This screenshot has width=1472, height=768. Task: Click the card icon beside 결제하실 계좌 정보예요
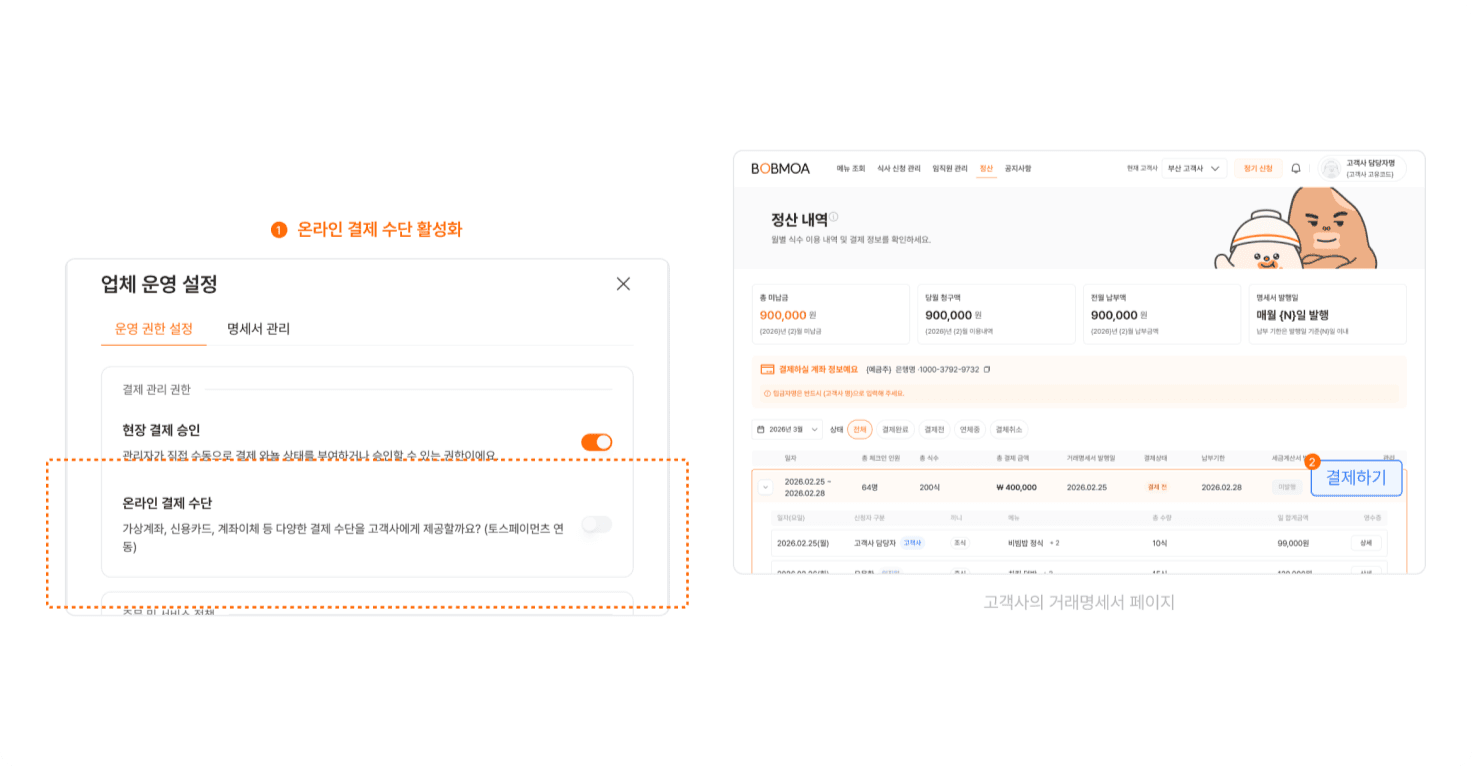coord(767,369)
